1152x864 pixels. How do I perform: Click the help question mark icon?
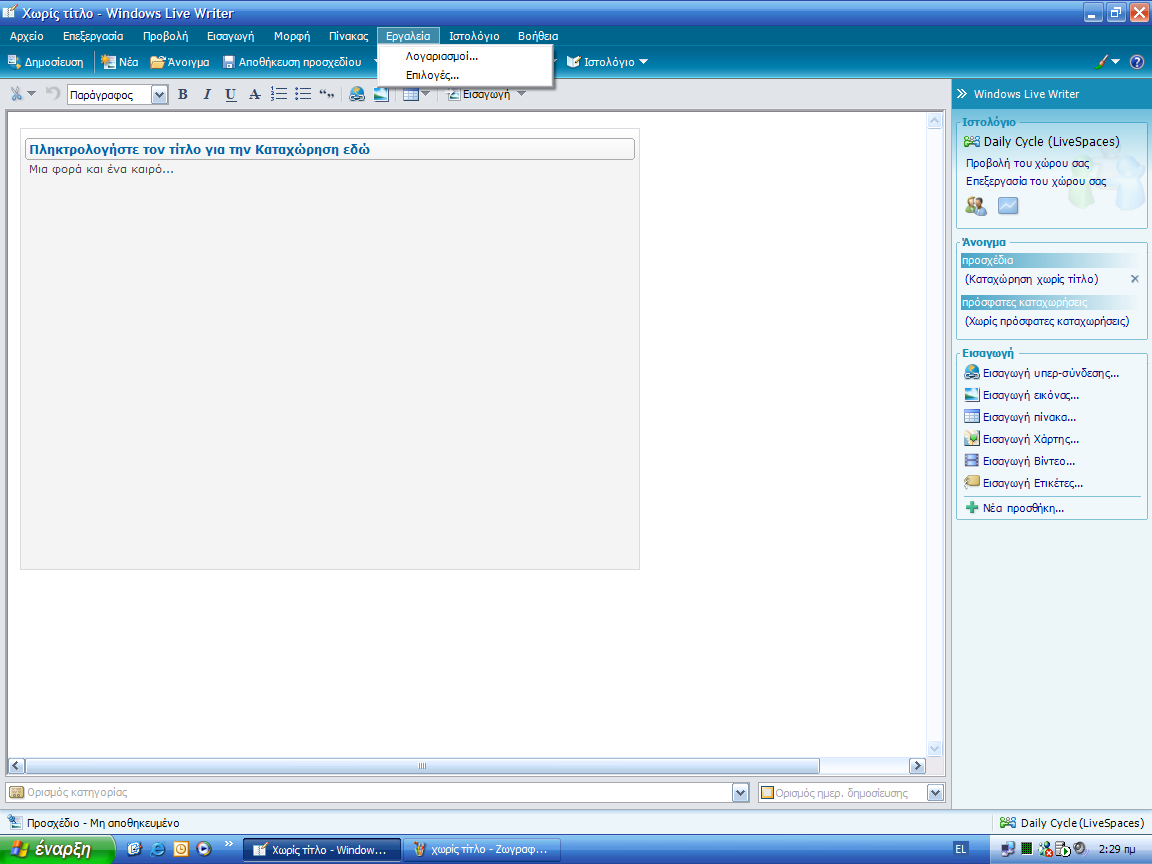[x=1136, y=62]
